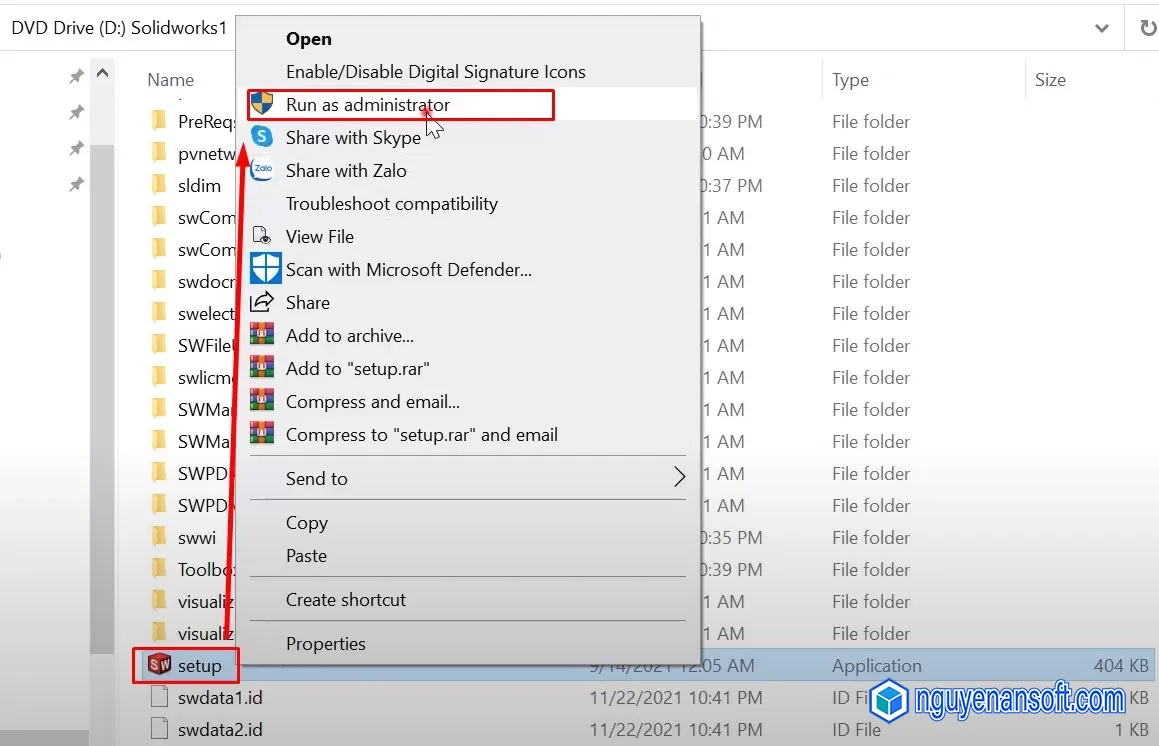Click the UAC shield icon on Run as administrator

click(x=263, y=104)
